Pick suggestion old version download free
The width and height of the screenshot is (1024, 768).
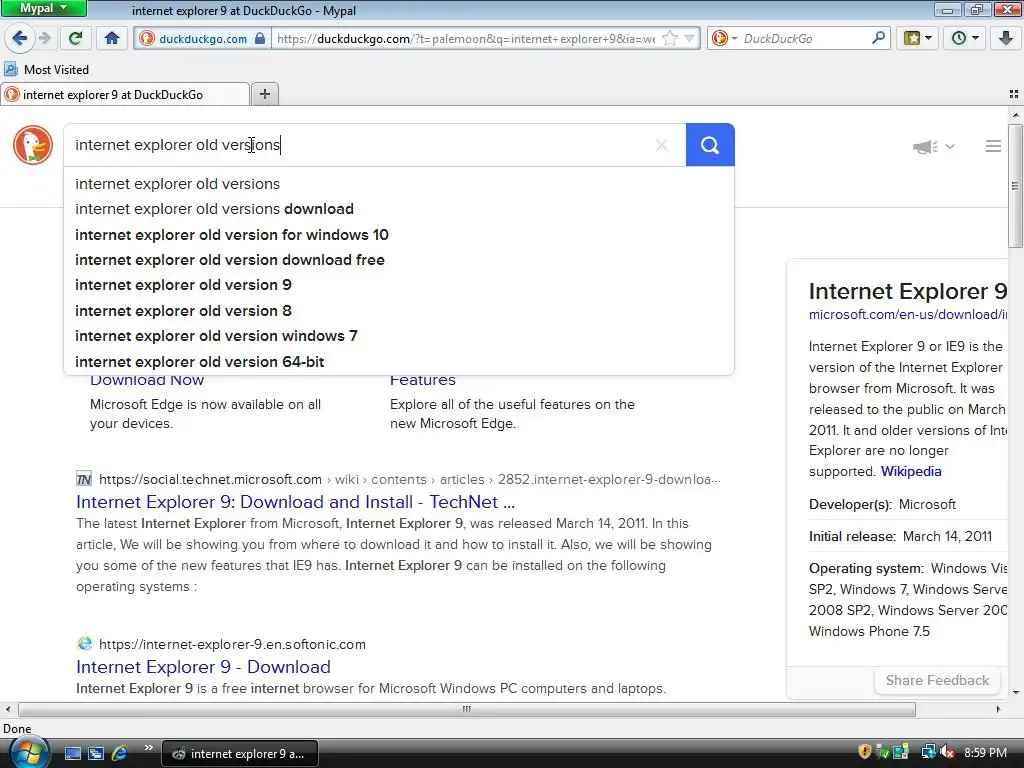coord(398,260)
